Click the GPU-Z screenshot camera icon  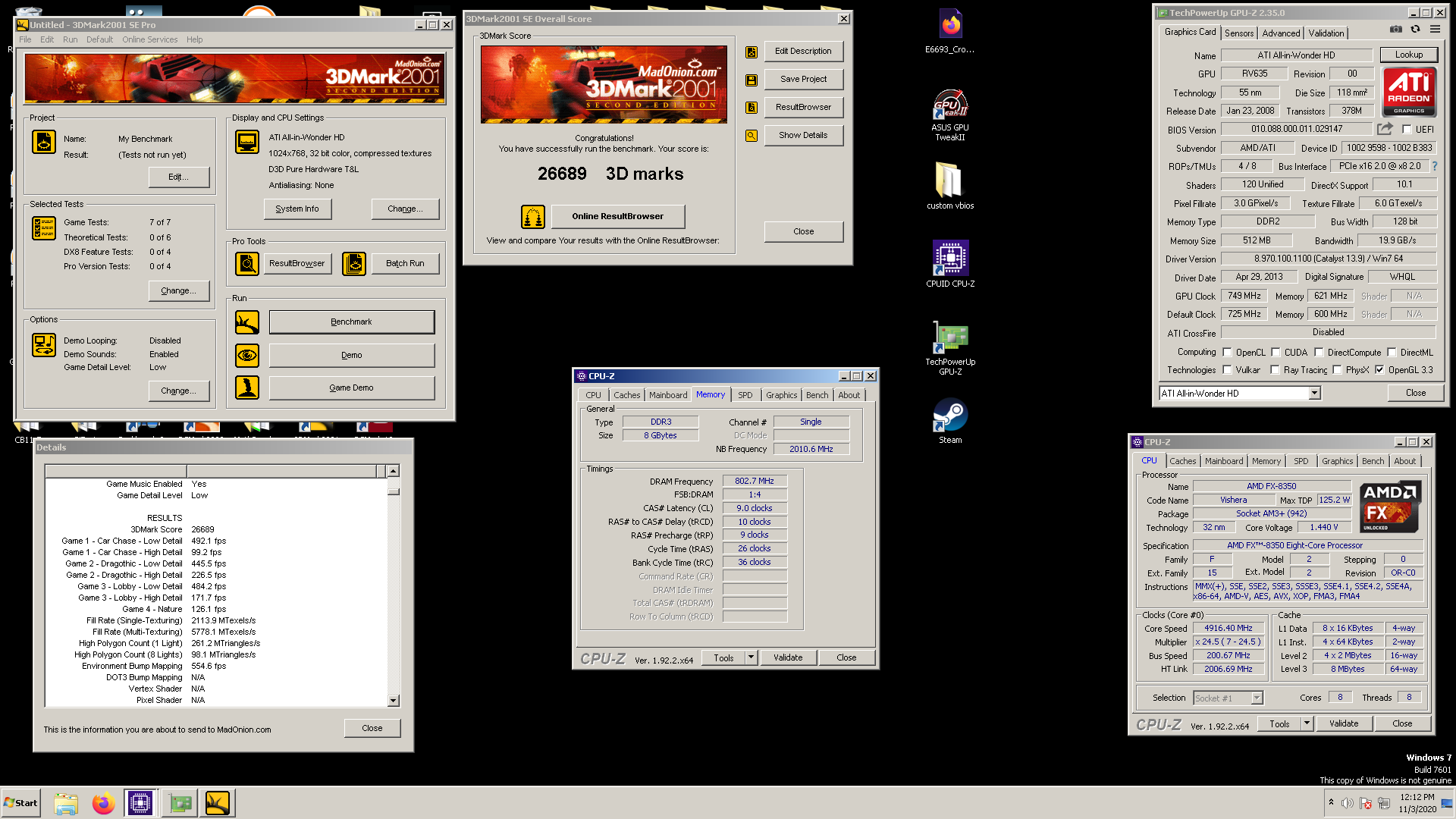1396,29
